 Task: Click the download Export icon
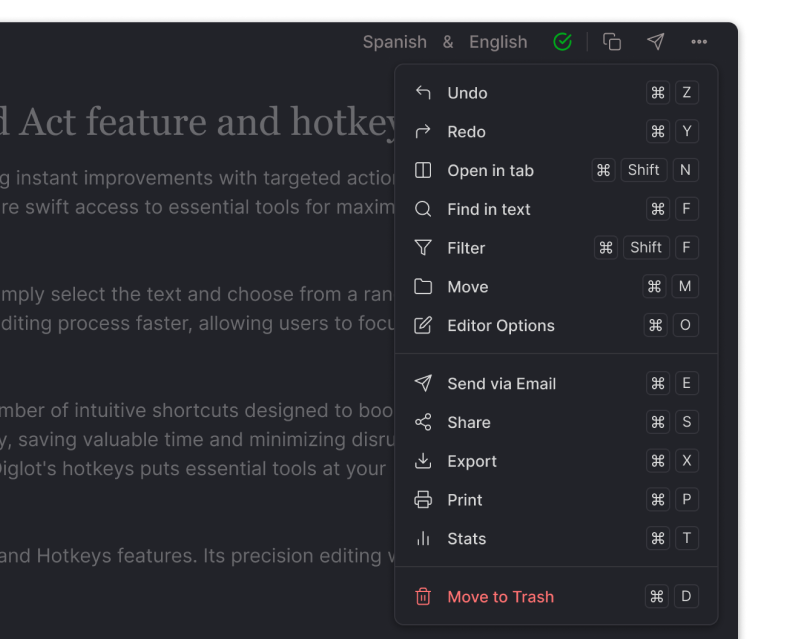(423, 460)
